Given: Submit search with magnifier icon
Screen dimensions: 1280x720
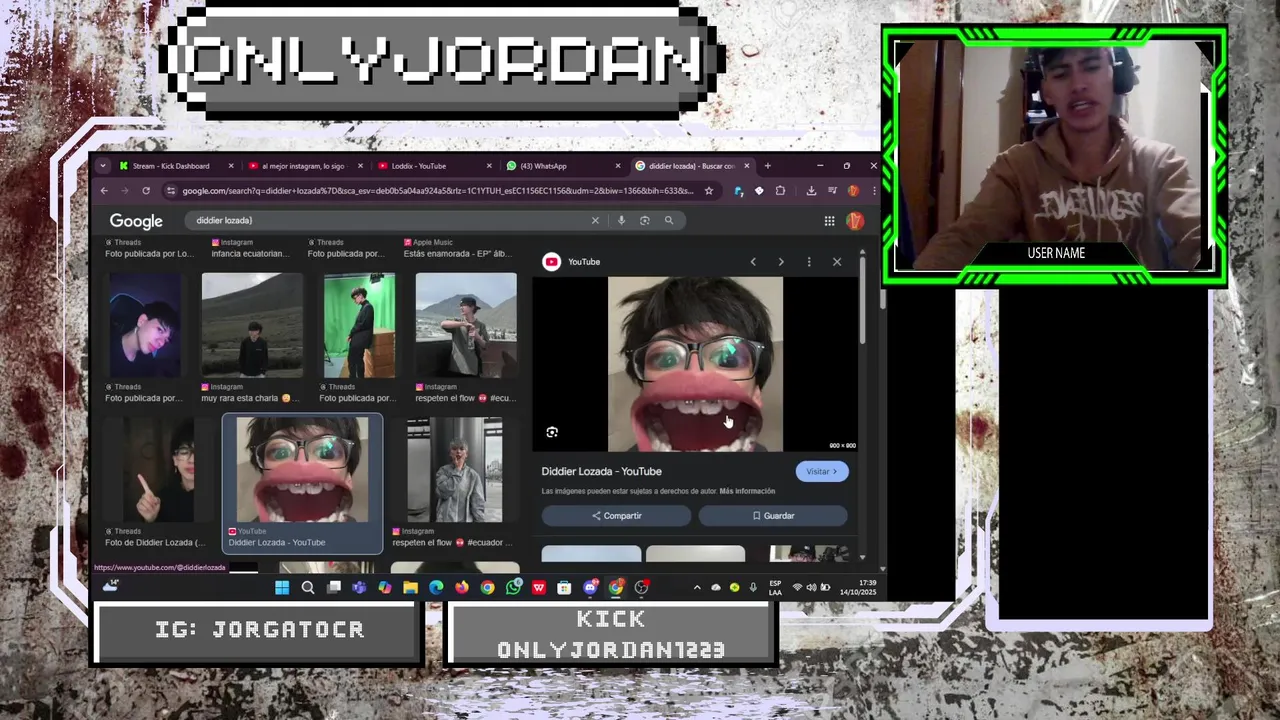Looking at the screenshot, I should click(669, 220).
